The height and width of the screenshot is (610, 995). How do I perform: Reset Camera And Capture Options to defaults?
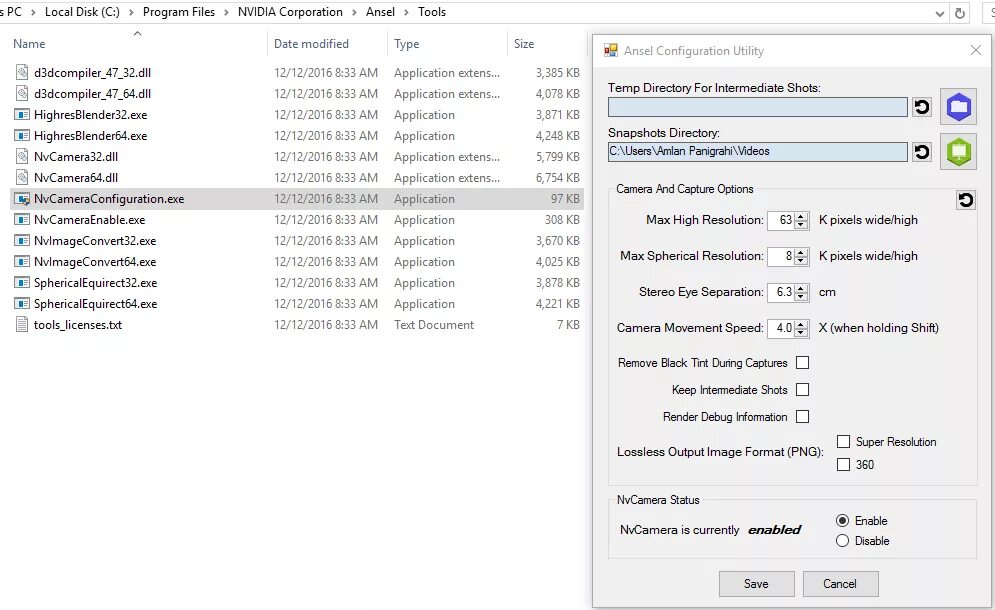coord(965,201)
